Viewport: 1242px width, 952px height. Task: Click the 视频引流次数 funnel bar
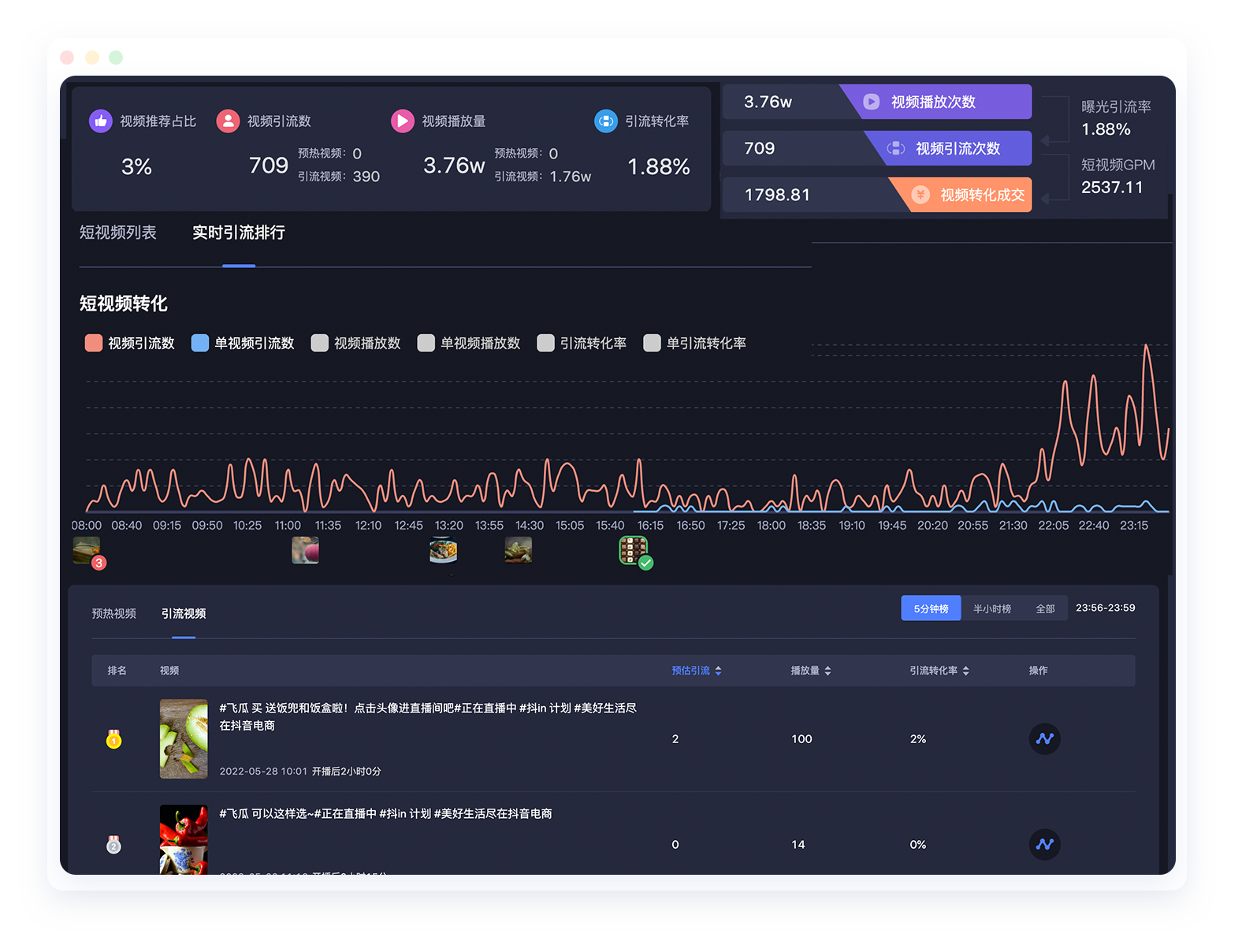tap(877, 148)
